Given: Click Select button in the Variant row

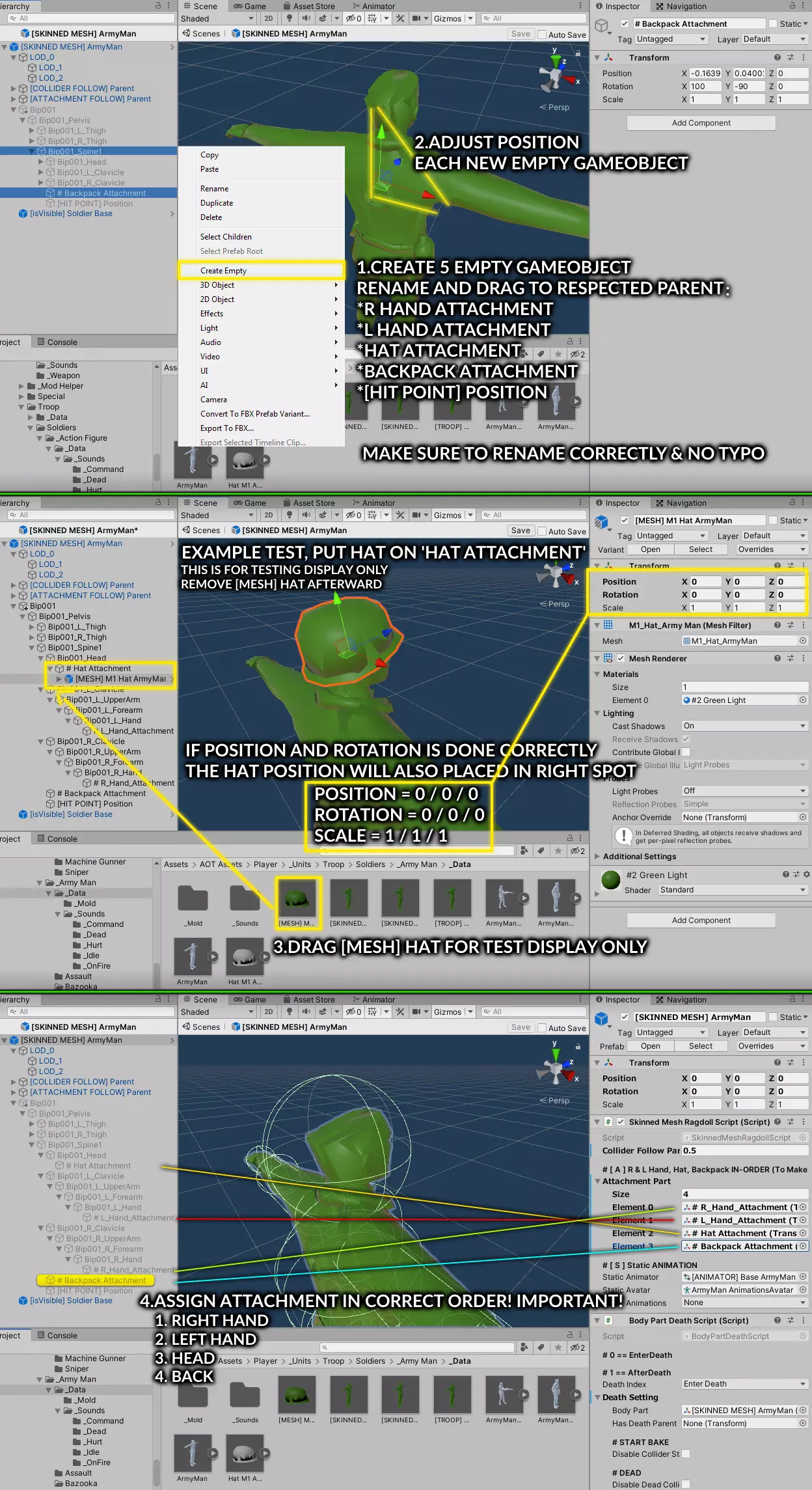Looking at the screenshot, I should [701, 549].
